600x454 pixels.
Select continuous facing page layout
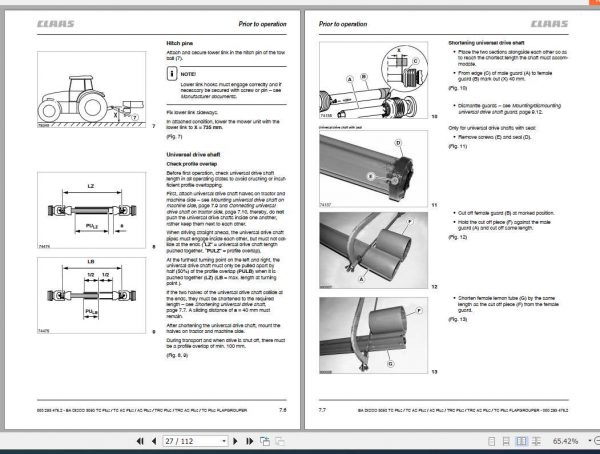(536, 441)
